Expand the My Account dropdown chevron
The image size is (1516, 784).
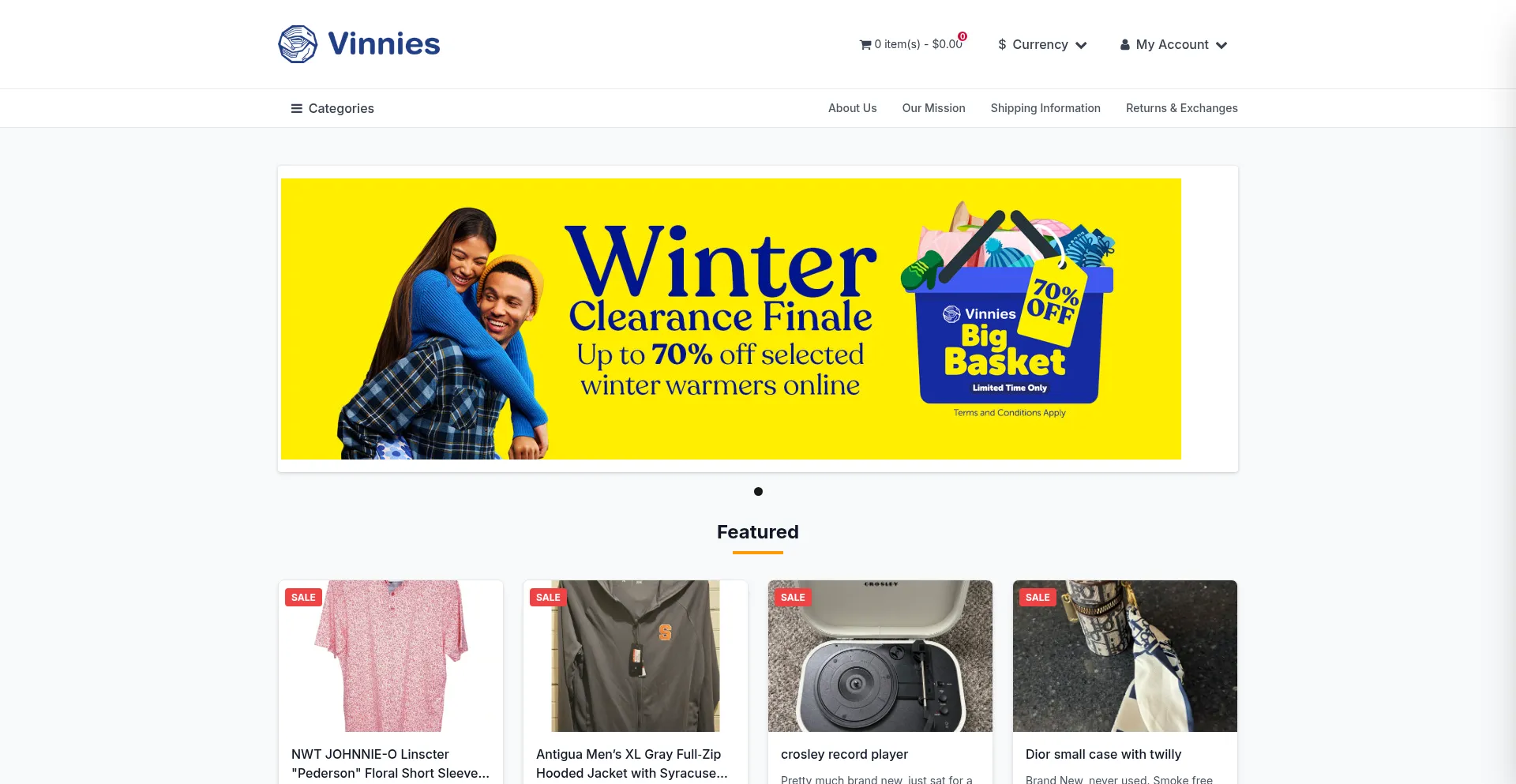(x=1221, y=45)
